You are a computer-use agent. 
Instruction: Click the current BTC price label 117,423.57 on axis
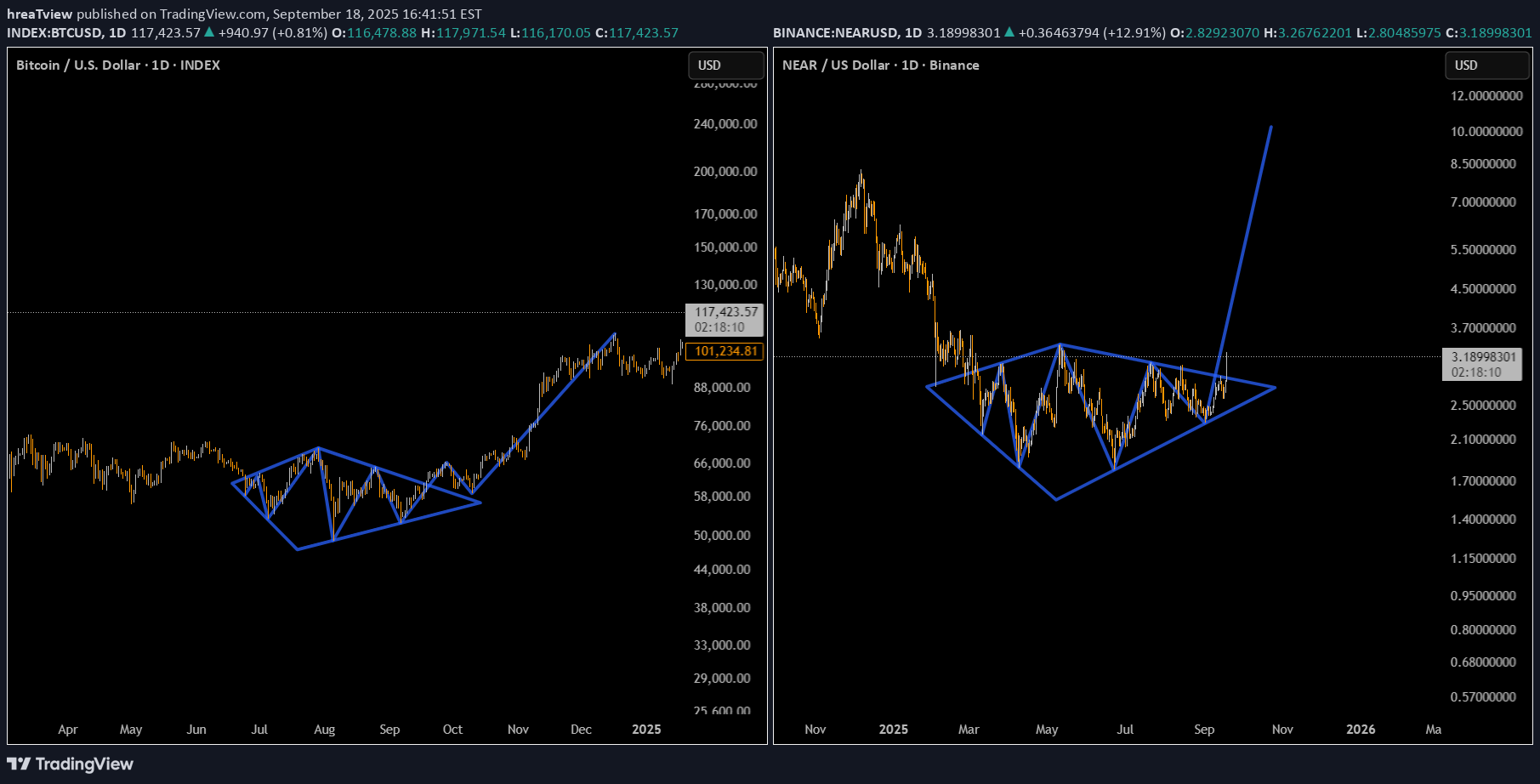(x=725, y=320)
